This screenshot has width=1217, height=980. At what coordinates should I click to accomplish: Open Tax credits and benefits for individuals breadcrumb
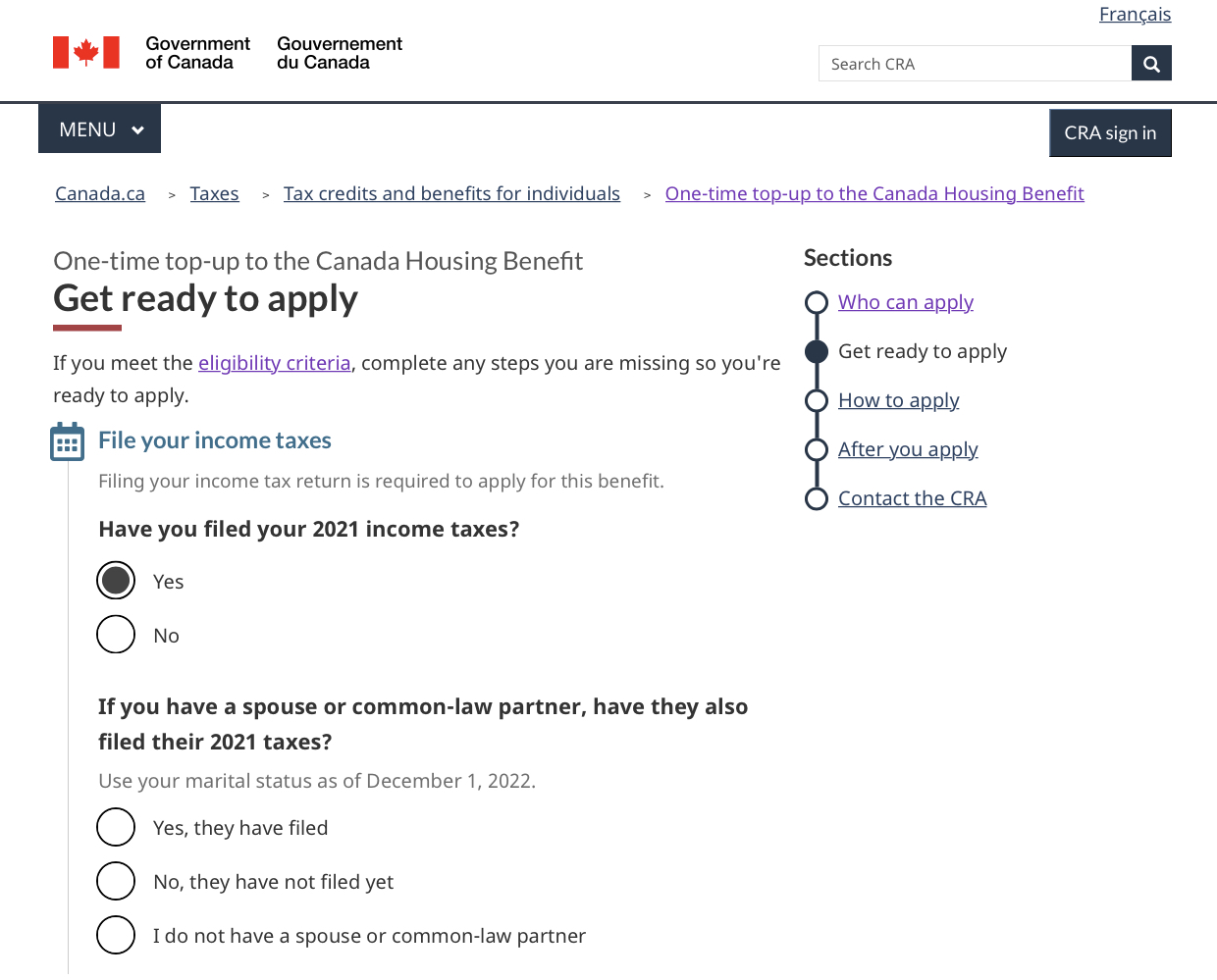point(451,194)
